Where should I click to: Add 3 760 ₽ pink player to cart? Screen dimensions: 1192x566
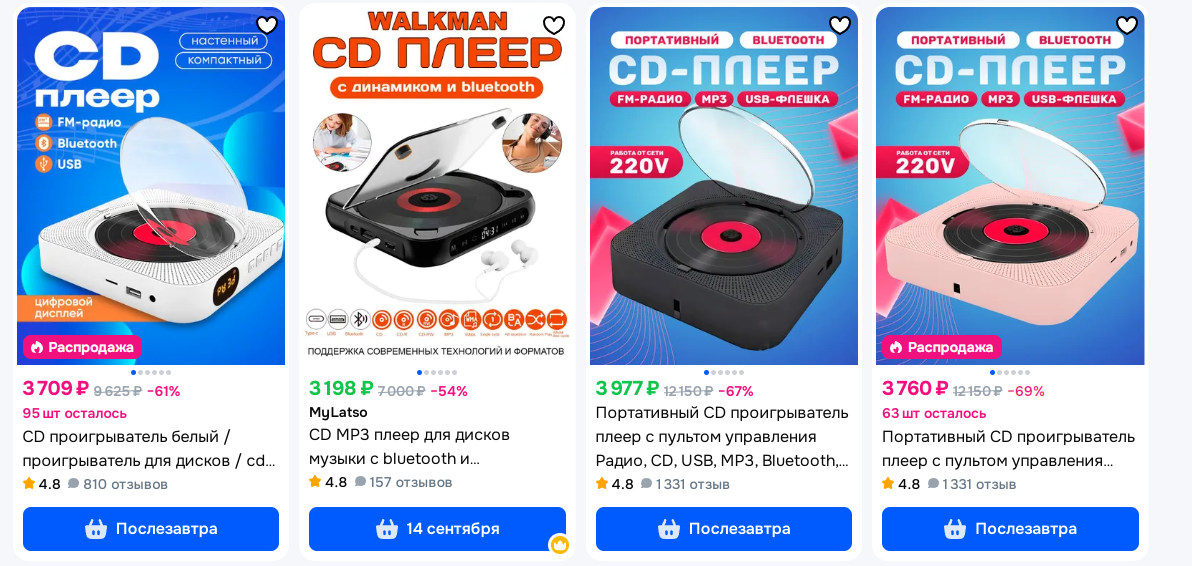tap(1010, 529)
